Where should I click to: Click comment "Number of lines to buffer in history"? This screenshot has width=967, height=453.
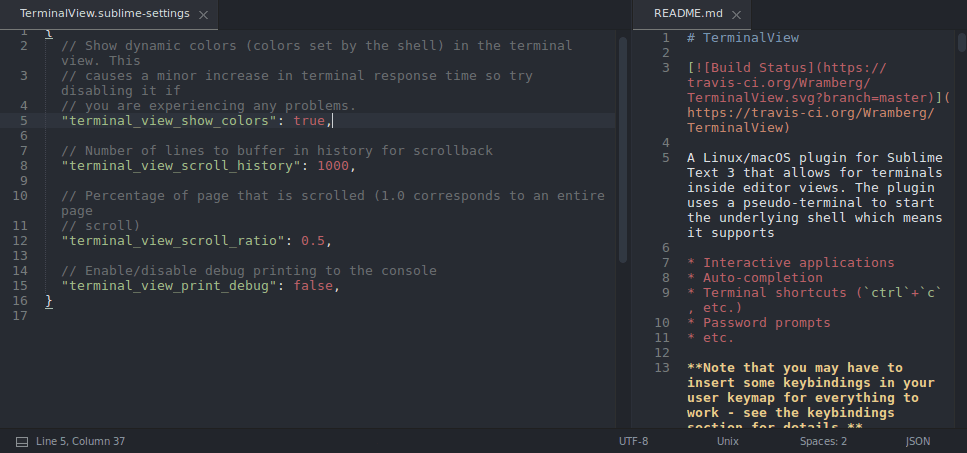click(277, 151)
